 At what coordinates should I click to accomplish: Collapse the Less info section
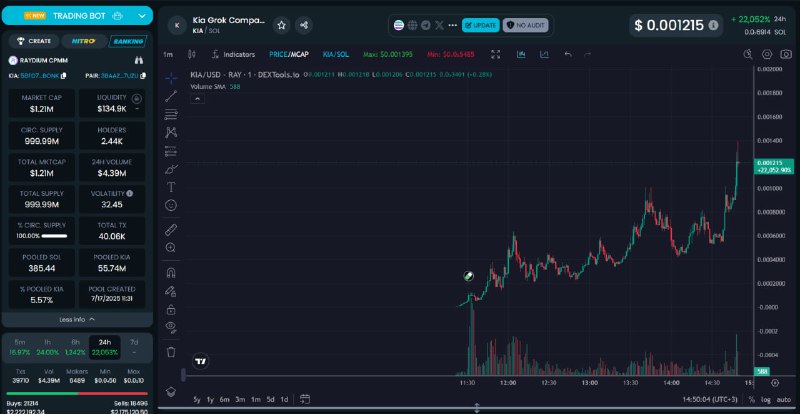tap(77, 320)
